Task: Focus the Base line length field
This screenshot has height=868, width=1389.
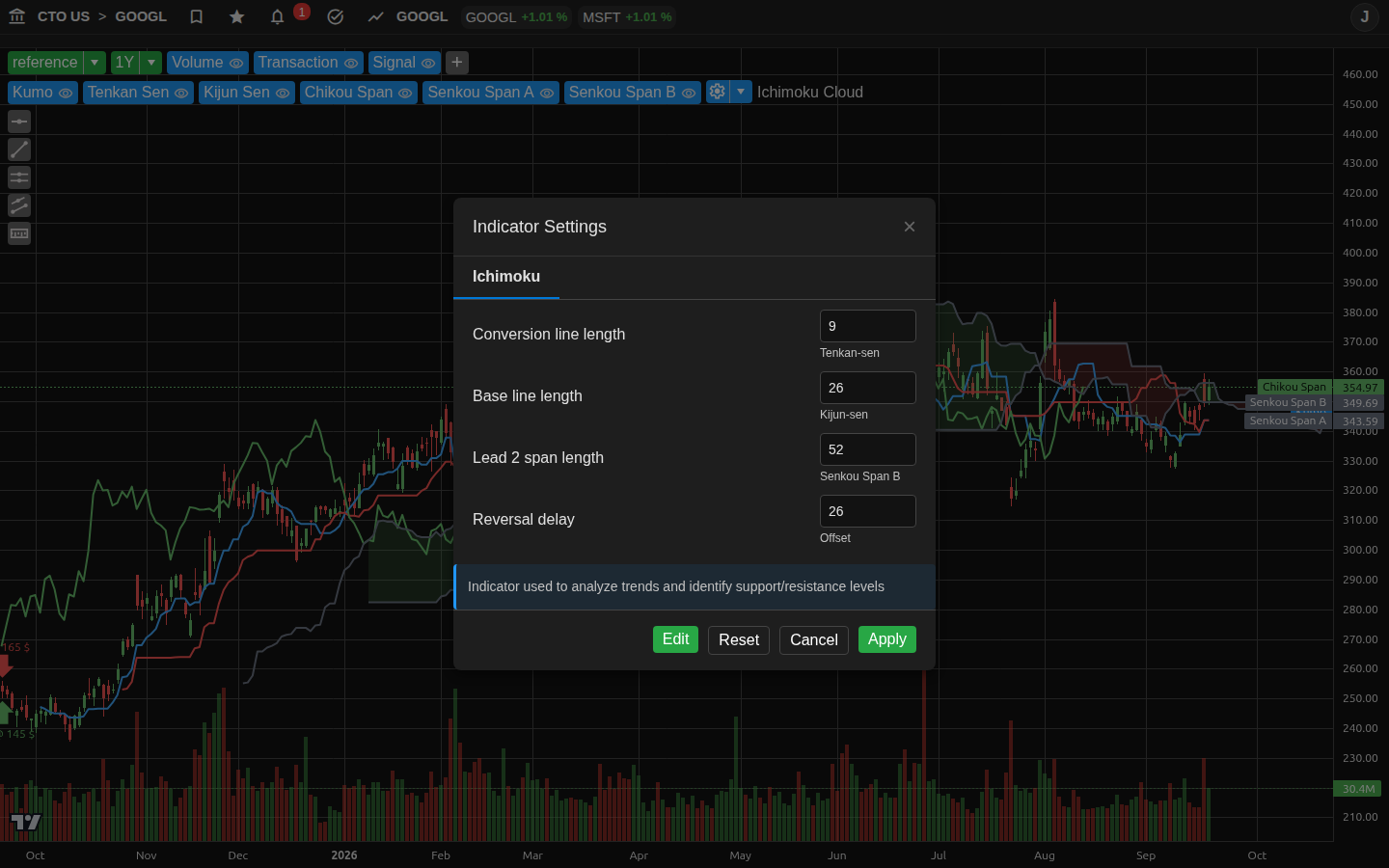Action: tap(868, 388)
